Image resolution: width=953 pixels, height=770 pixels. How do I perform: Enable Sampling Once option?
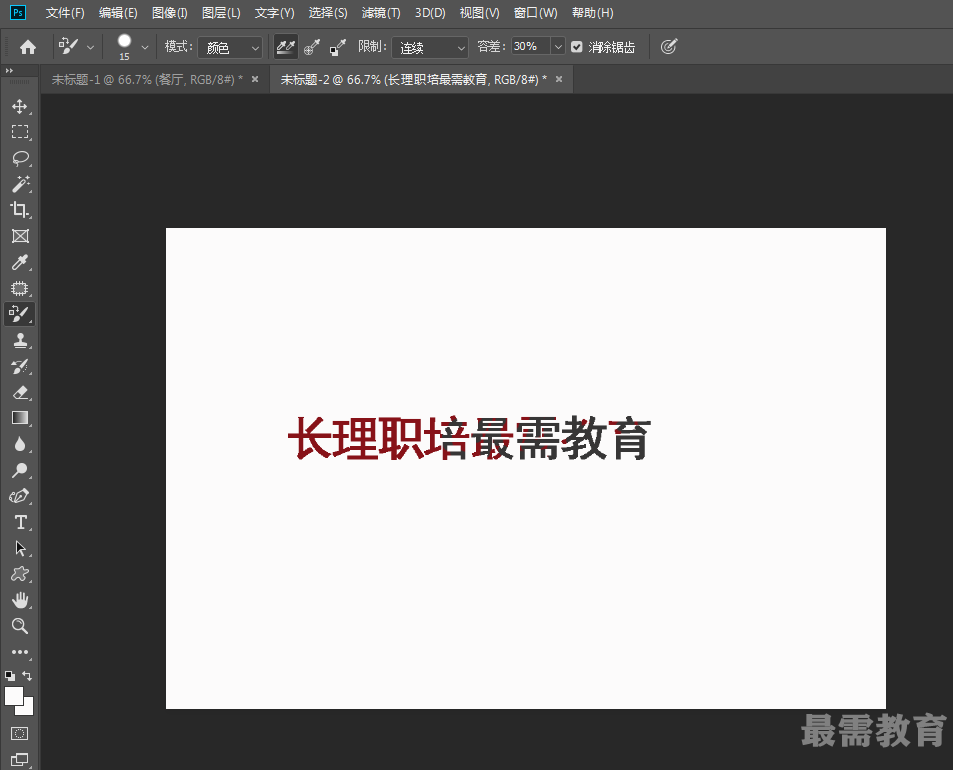coord(312,47)
